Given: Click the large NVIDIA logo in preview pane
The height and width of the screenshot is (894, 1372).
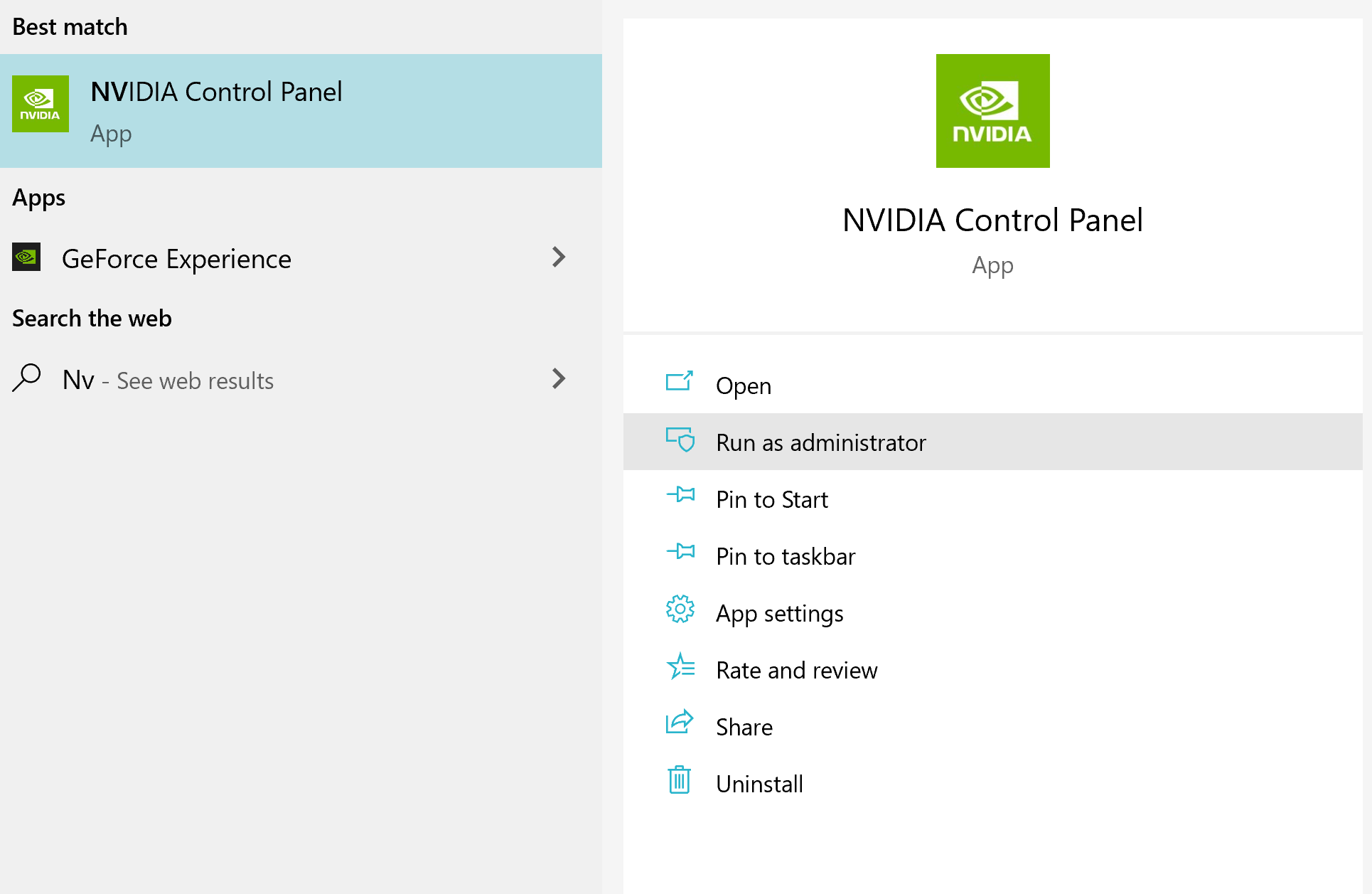Looking at the screenshot, I should coord(992,111).
